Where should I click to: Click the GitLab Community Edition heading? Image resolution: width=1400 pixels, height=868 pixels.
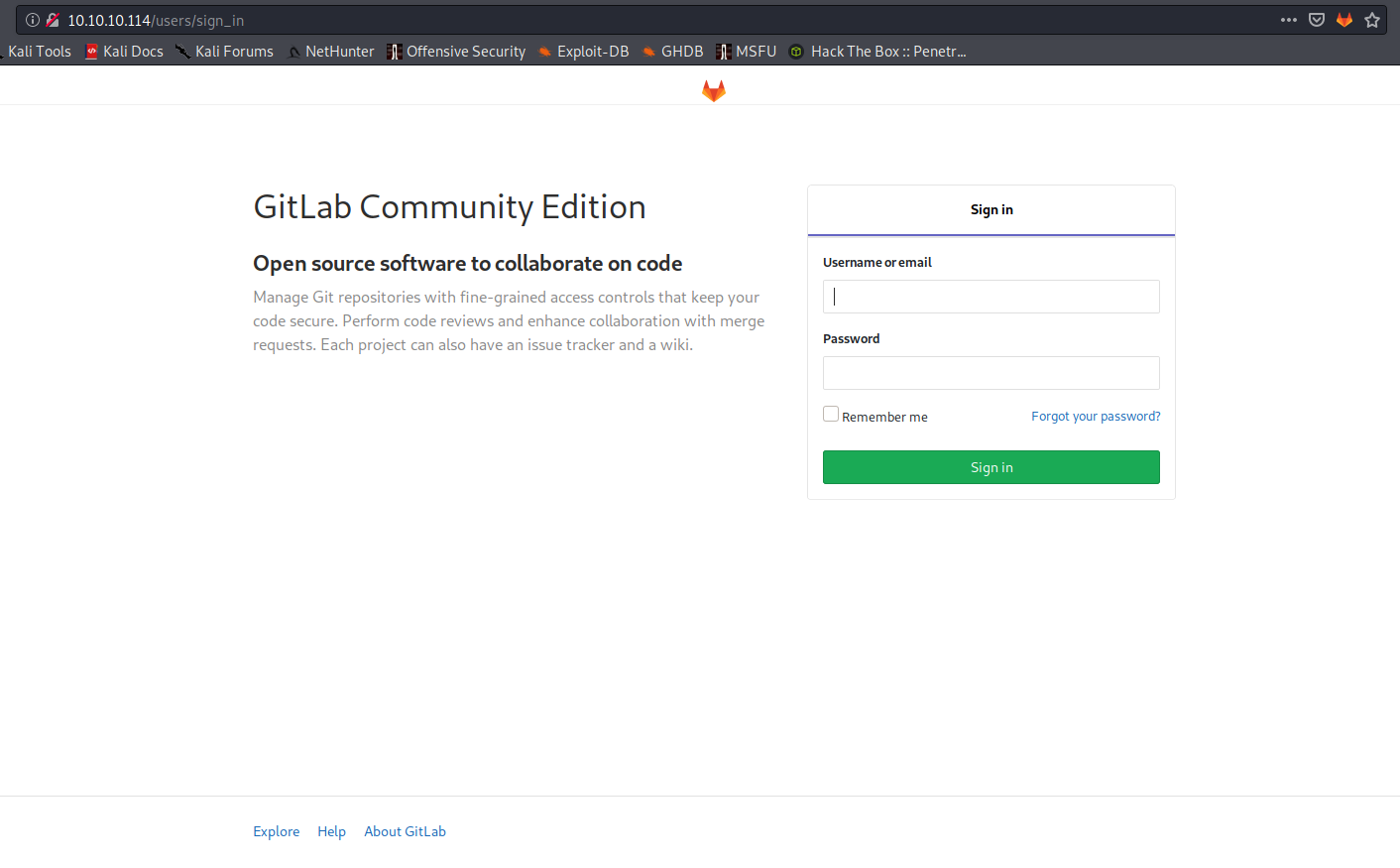[449, 207]
